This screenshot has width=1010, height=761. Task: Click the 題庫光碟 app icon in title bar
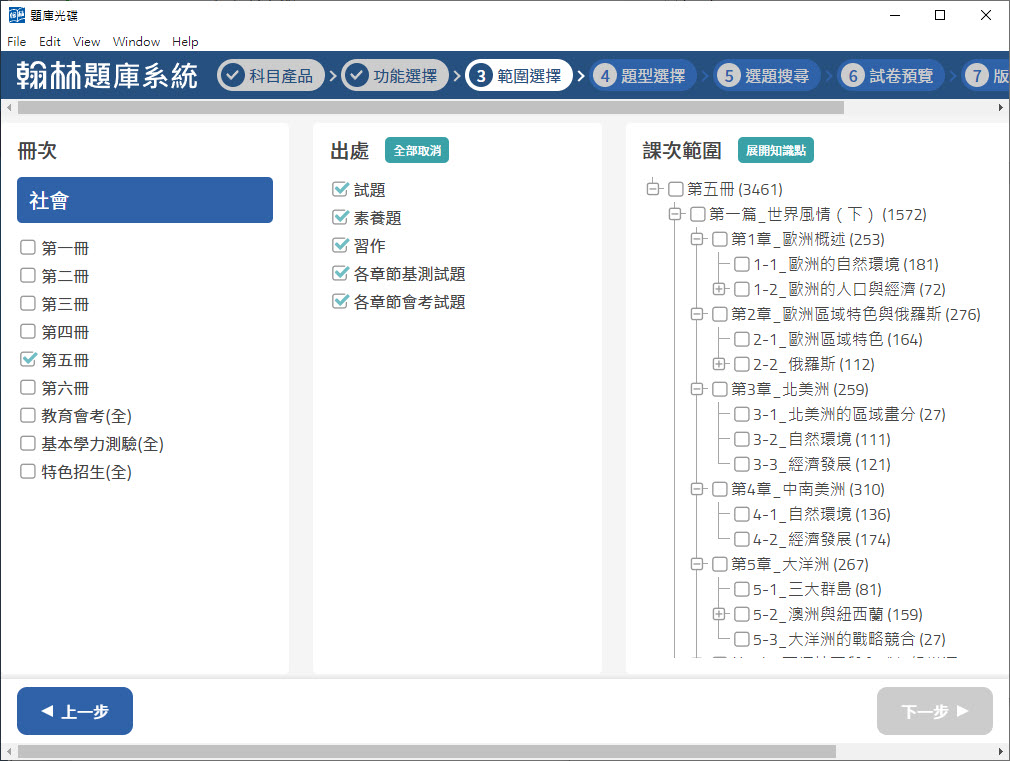click(16, 15)
